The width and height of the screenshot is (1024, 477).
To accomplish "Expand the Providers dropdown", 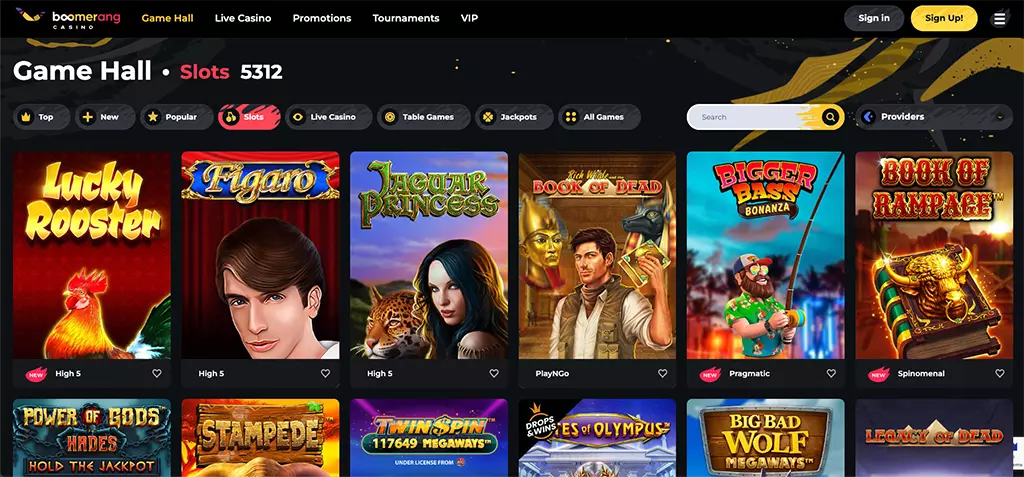I will click(x=934, y=117).
